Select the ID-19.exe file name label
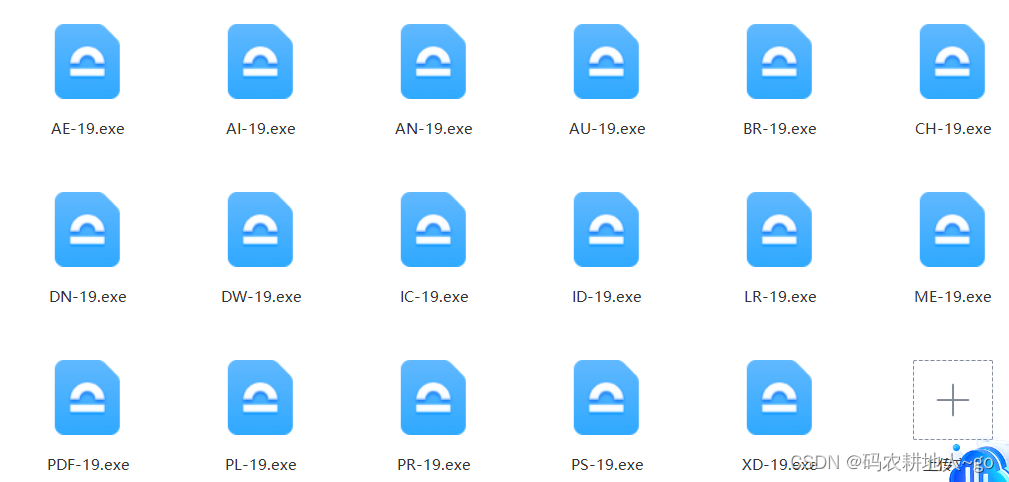The image size is (1009, 482). coord(607,297)
